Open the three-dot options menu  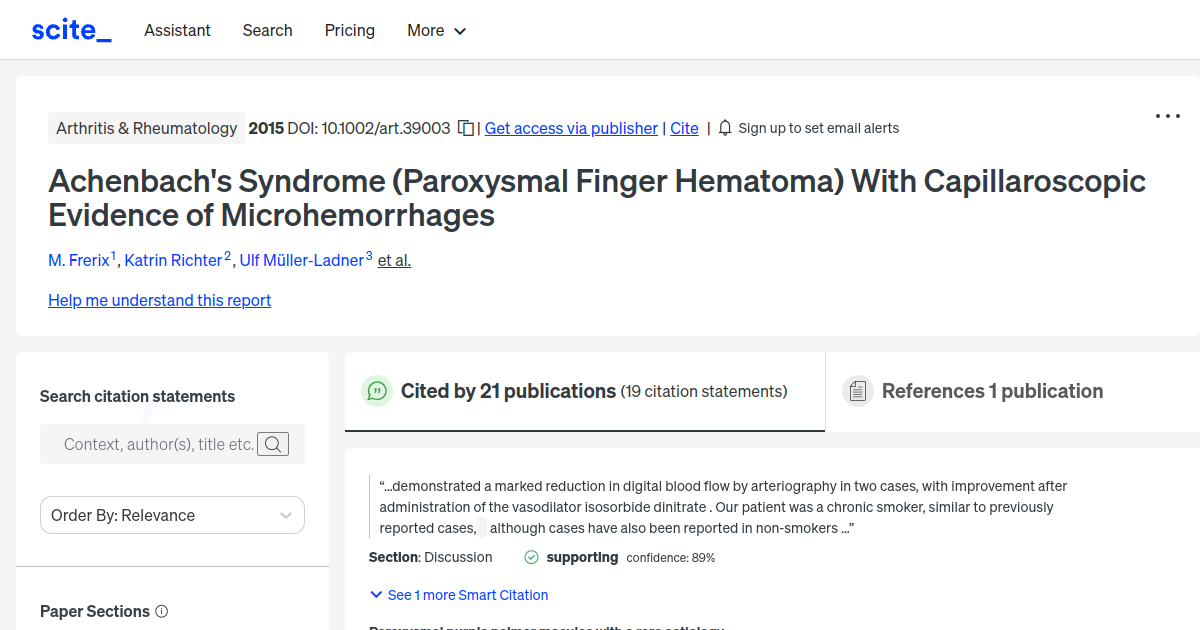(x=1167, y=116)
